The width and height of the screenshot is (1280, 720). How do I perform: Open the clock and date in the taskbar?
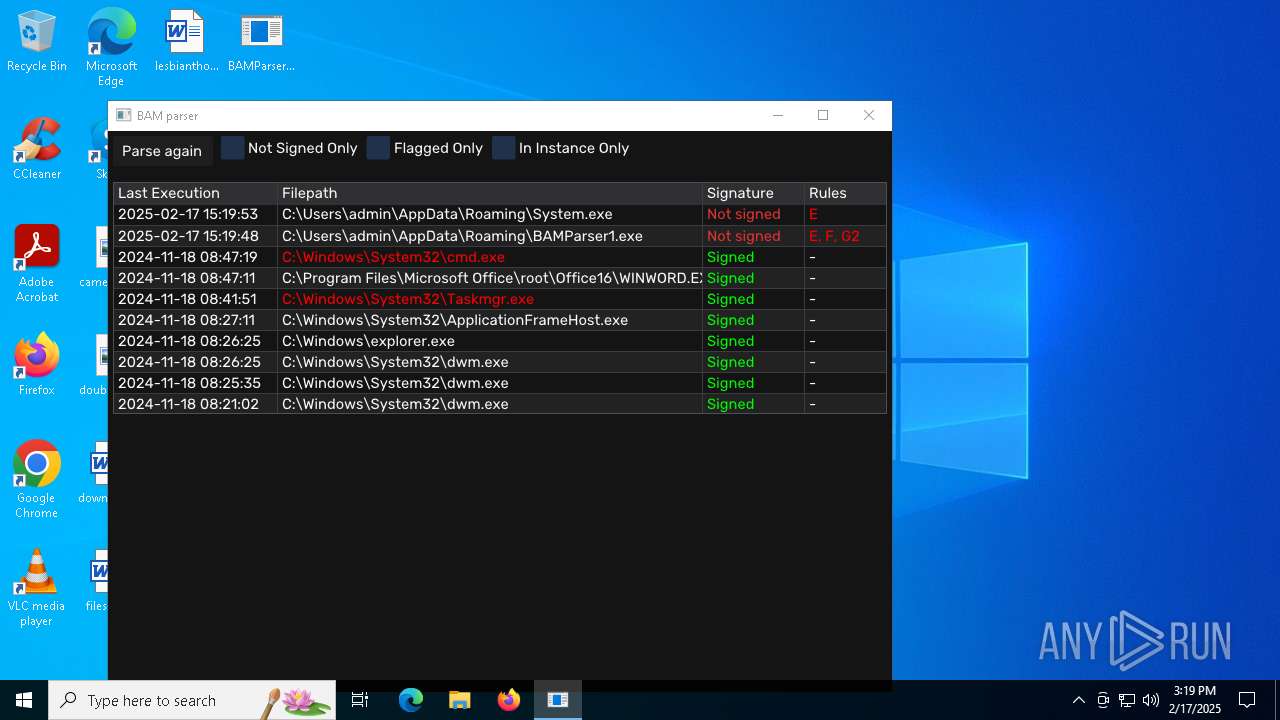tap(1194, 700)
